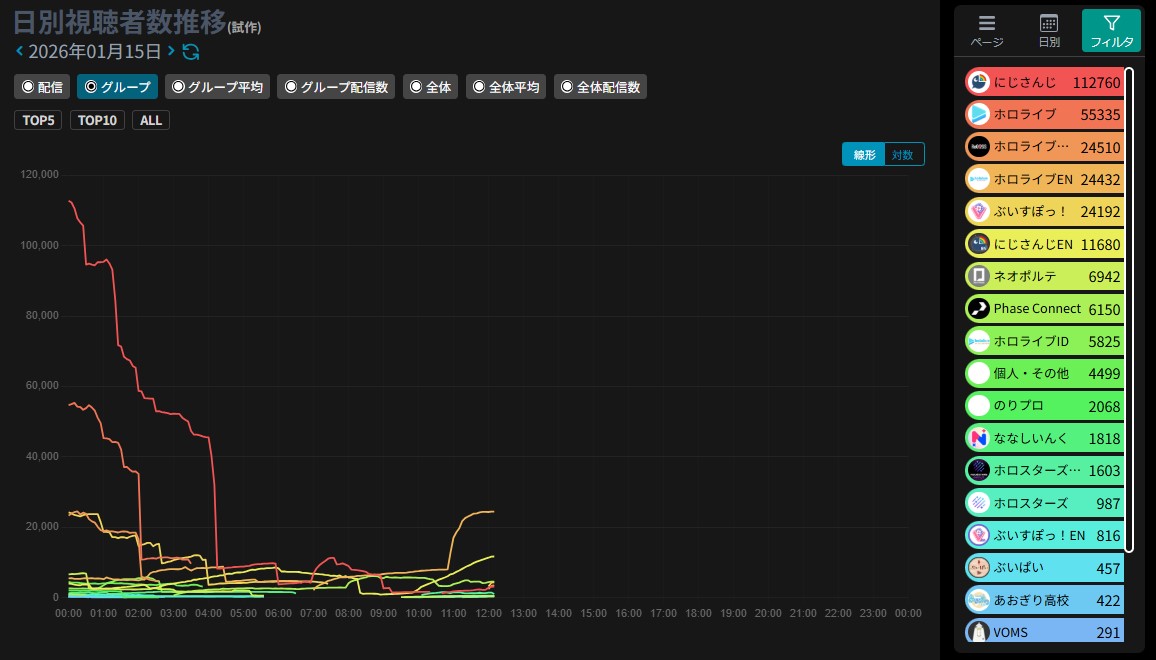Screen dimensions: 1156x660
Task: Select the フィルタ funnel icon
Action: coord(1112,23)
